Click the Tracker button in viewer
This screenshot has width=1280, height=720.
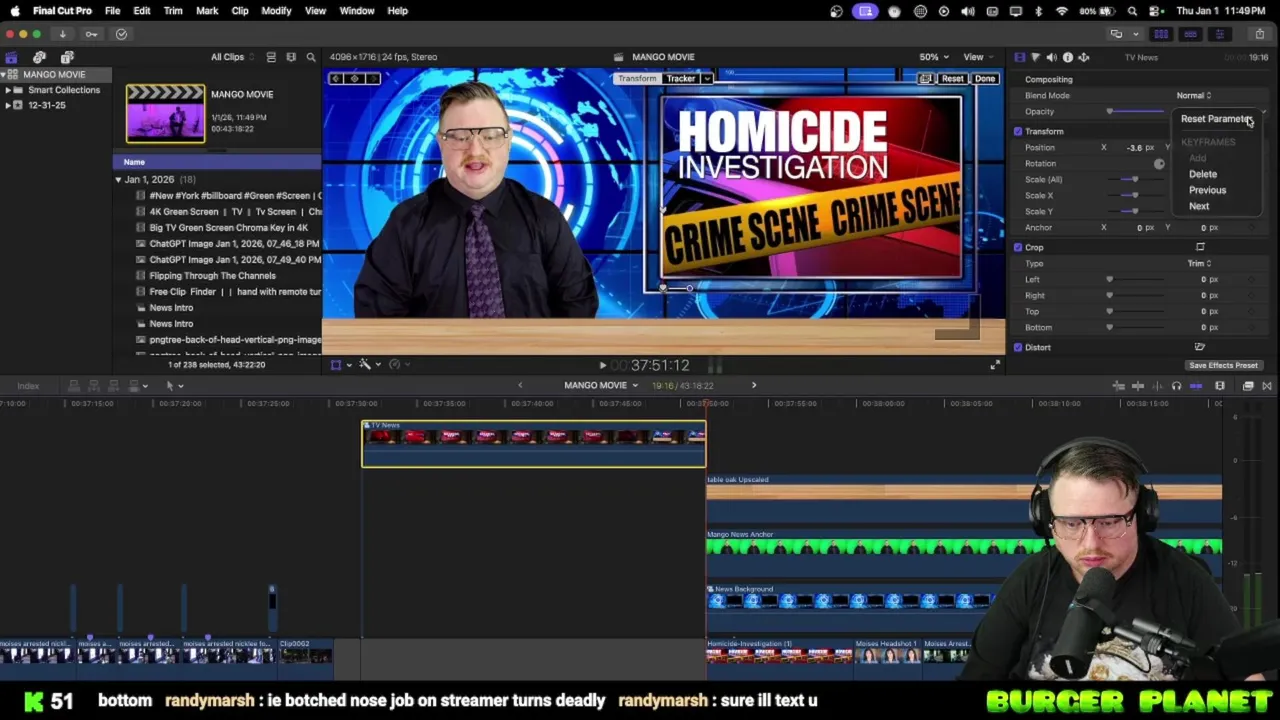point(681,78)
